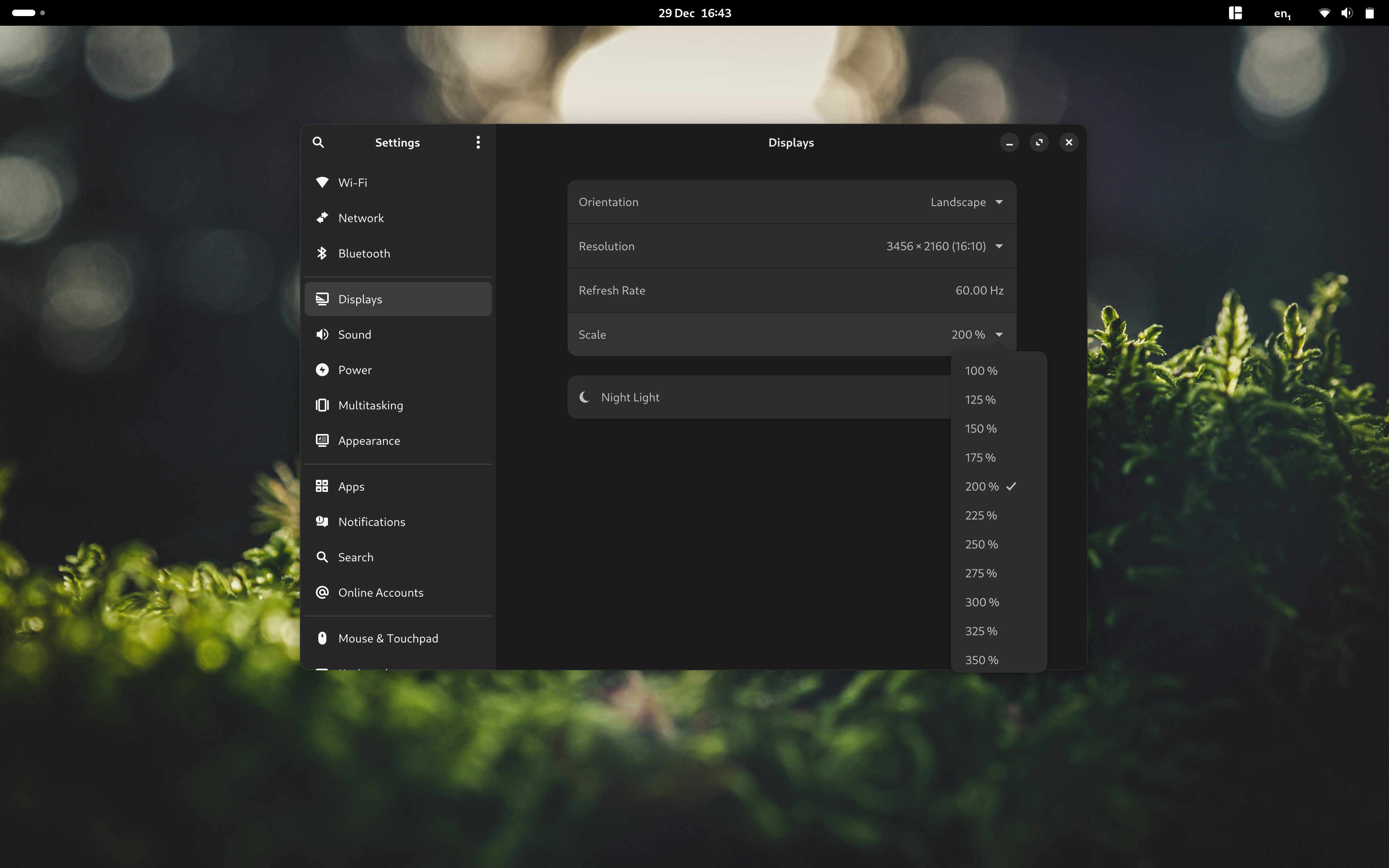
Task: Open the Appearance settings section
Action: coord(368,440)
